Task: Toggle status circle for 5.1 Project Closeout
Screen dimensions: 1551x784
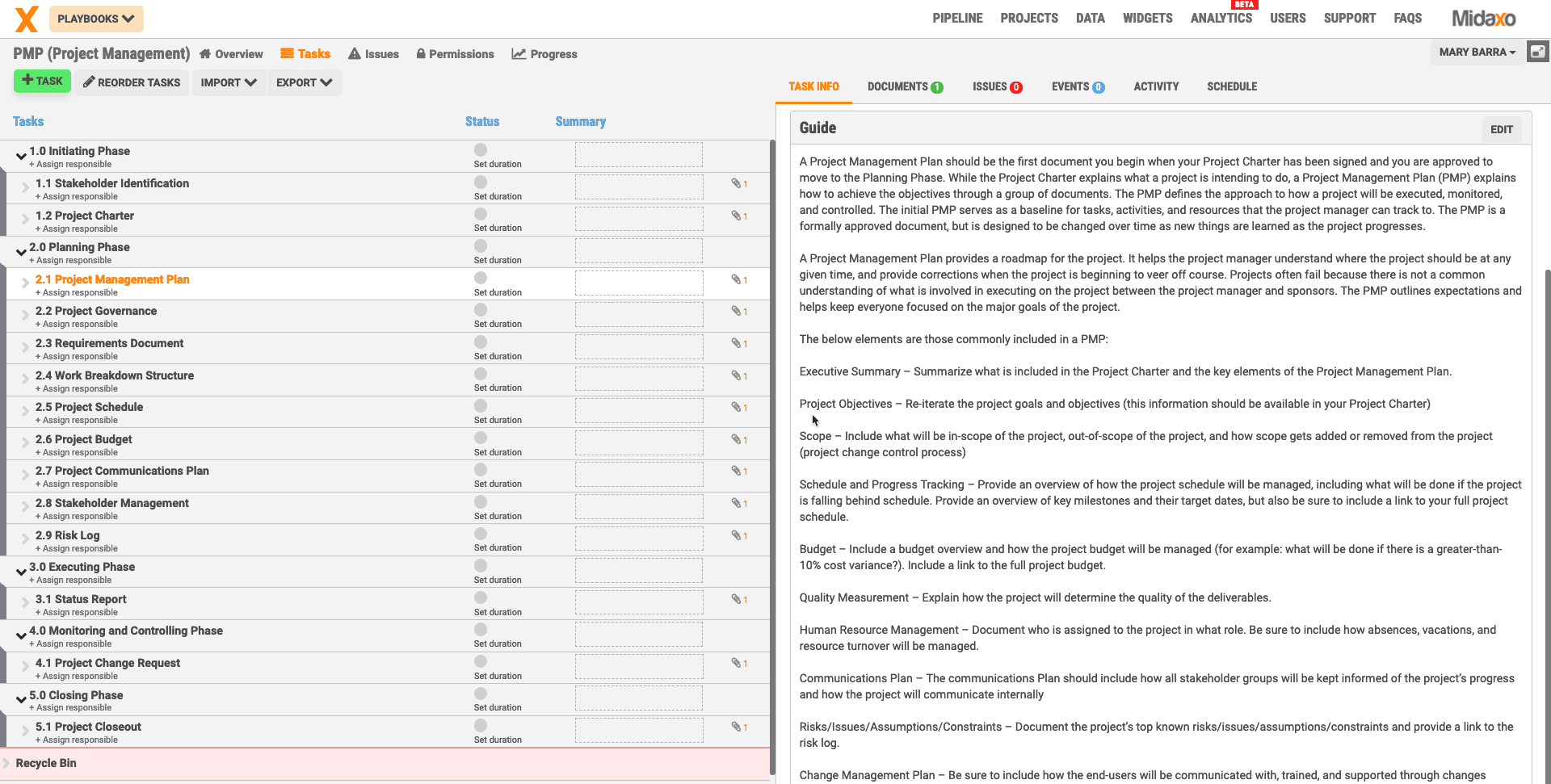Action: click(x=481, y=725)
